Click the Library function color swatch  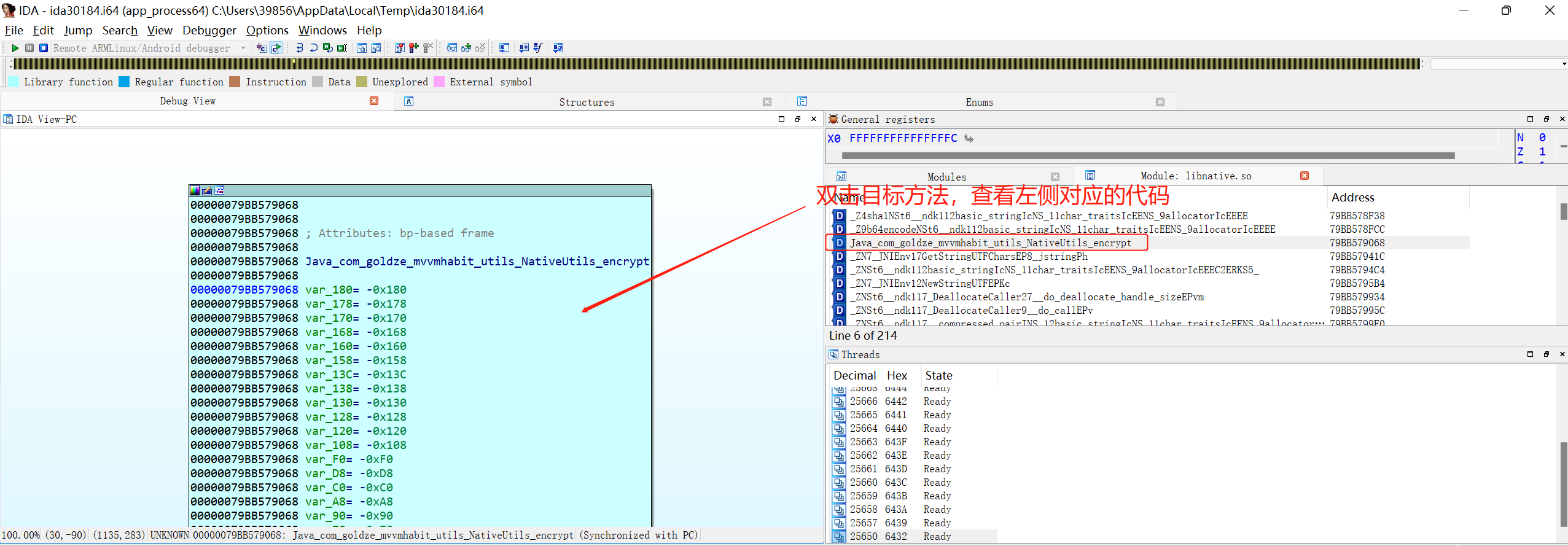[x=14, y=82]
